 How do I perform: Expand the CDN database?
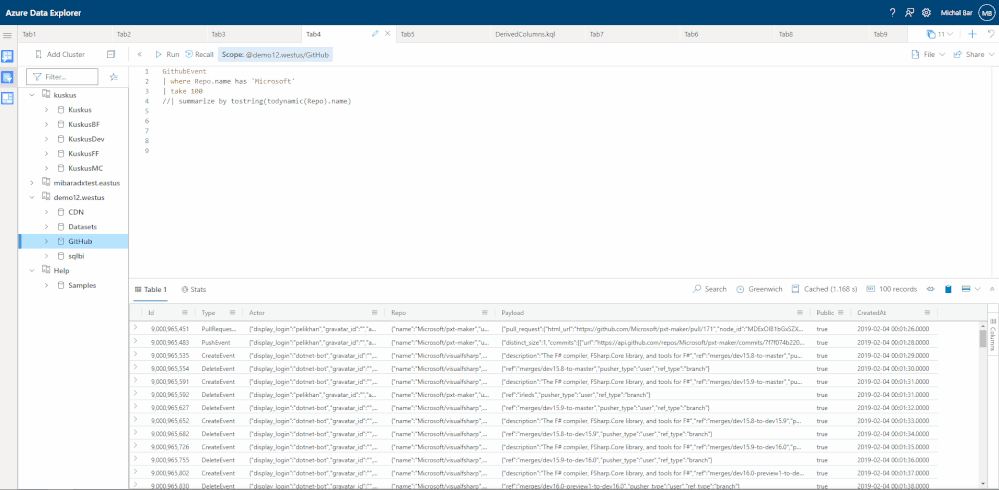pos(46,212)
